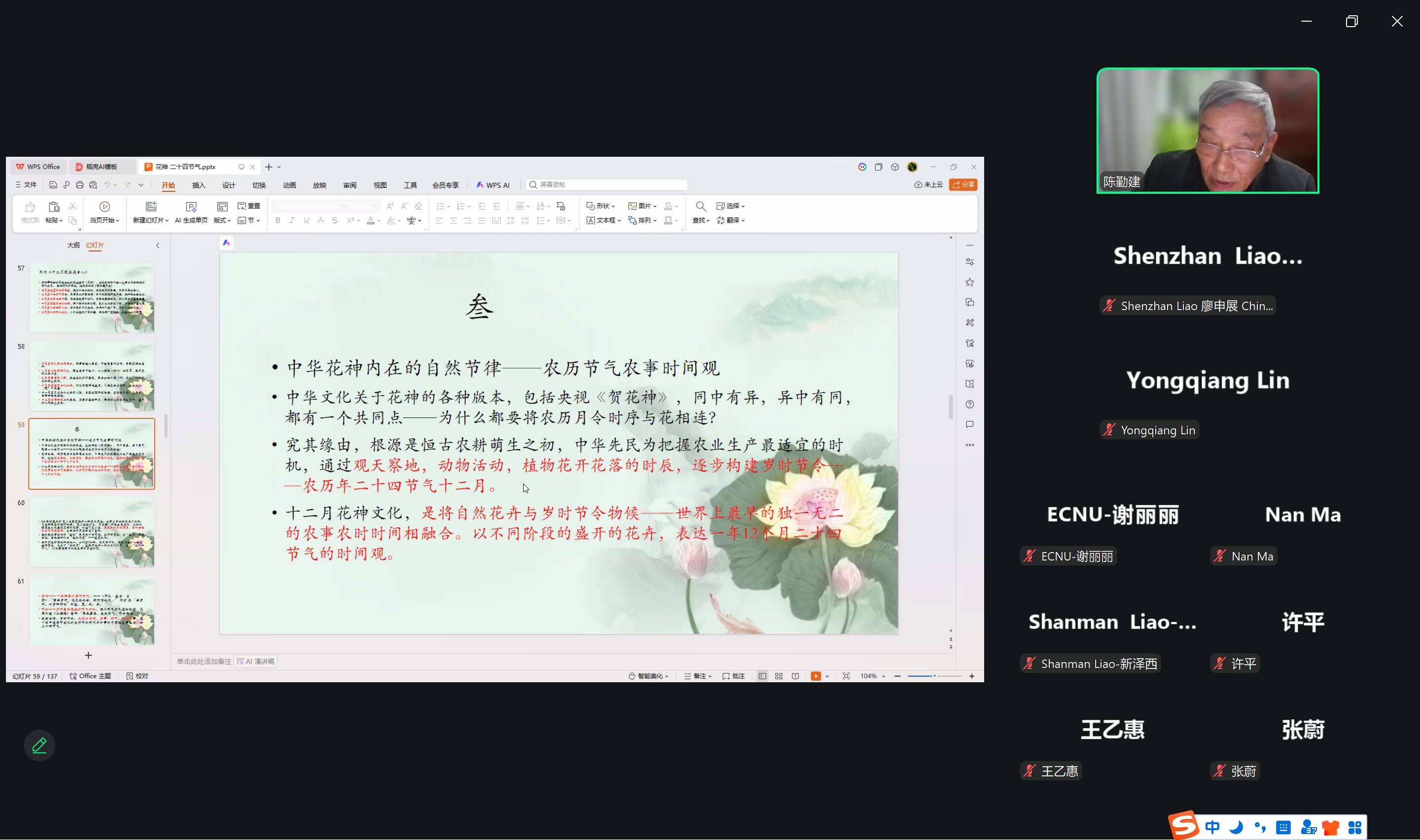This screenshot has height=840, width=1420.
Task: Click the align left icon
Action: coord(439,221)
